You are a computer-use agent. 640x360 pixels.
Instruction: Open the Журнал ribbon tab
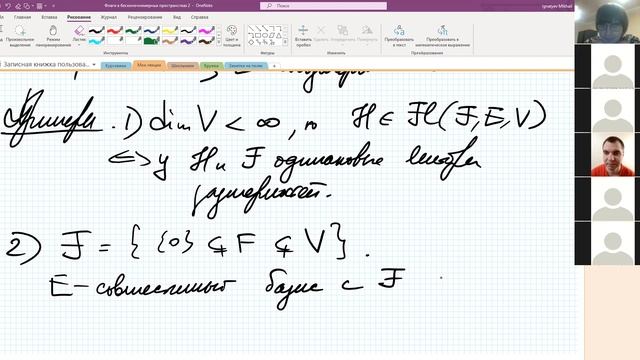[x=109, y=17]
